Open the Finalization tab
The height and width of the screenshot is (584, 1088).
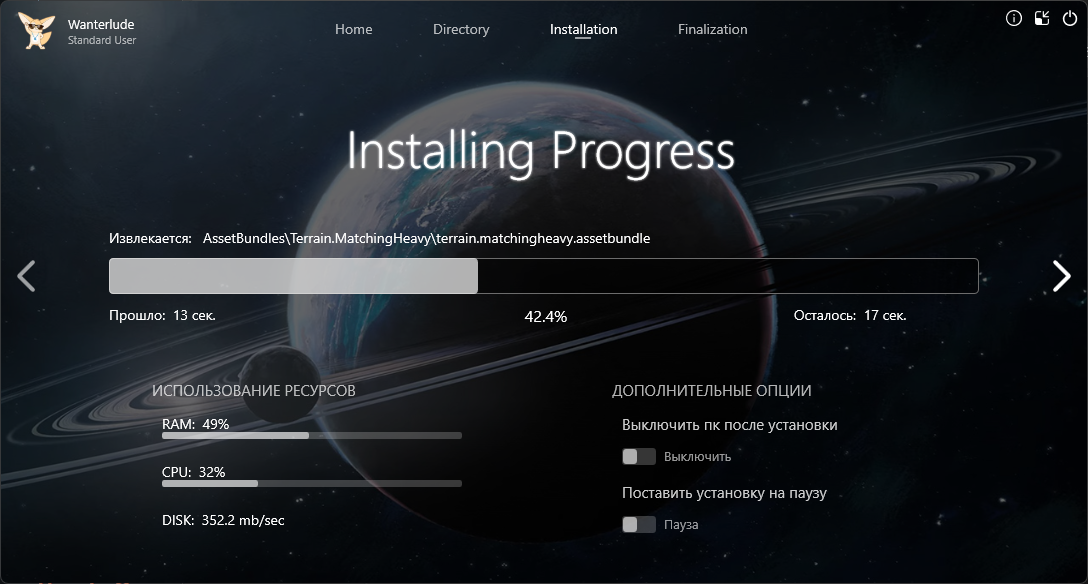coord(712,29)
